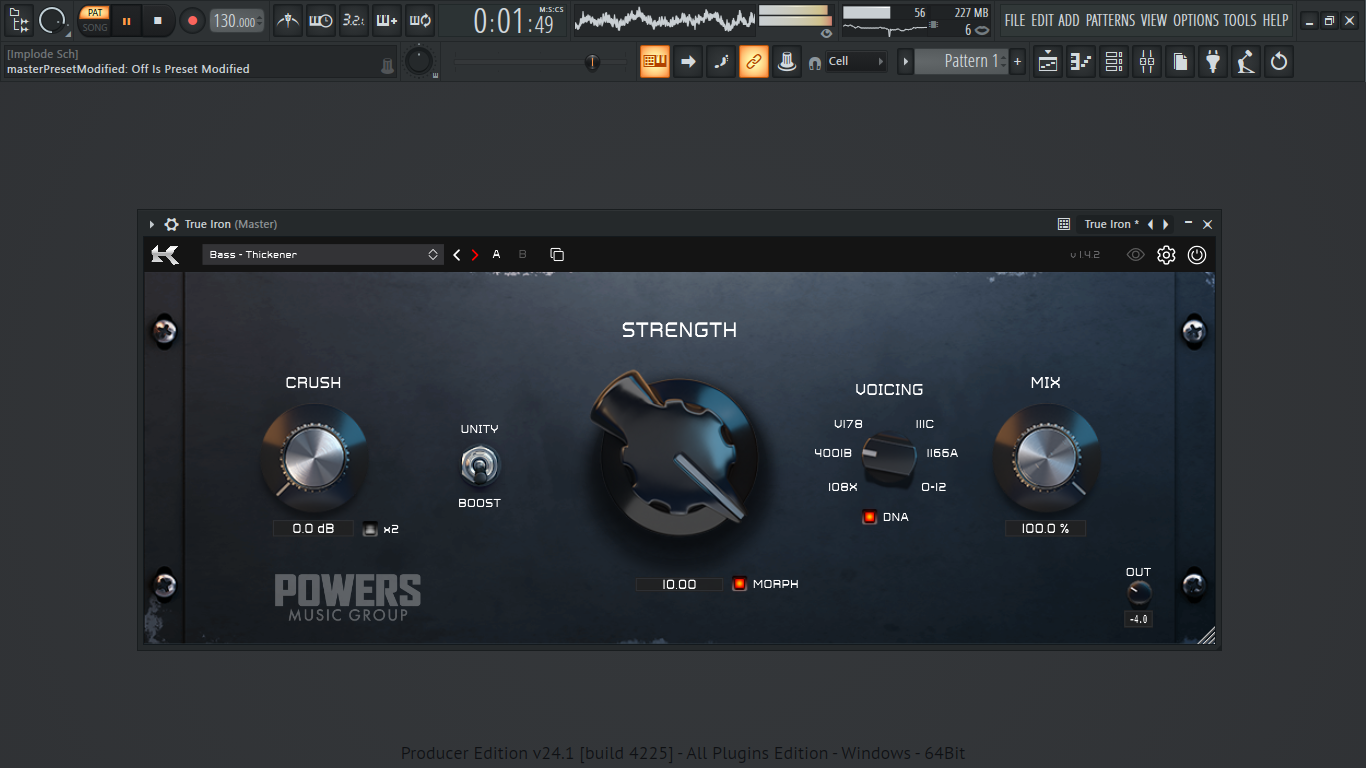
Task: Open the preset grid icon beside True Iron title
Action: point(1064,224)
